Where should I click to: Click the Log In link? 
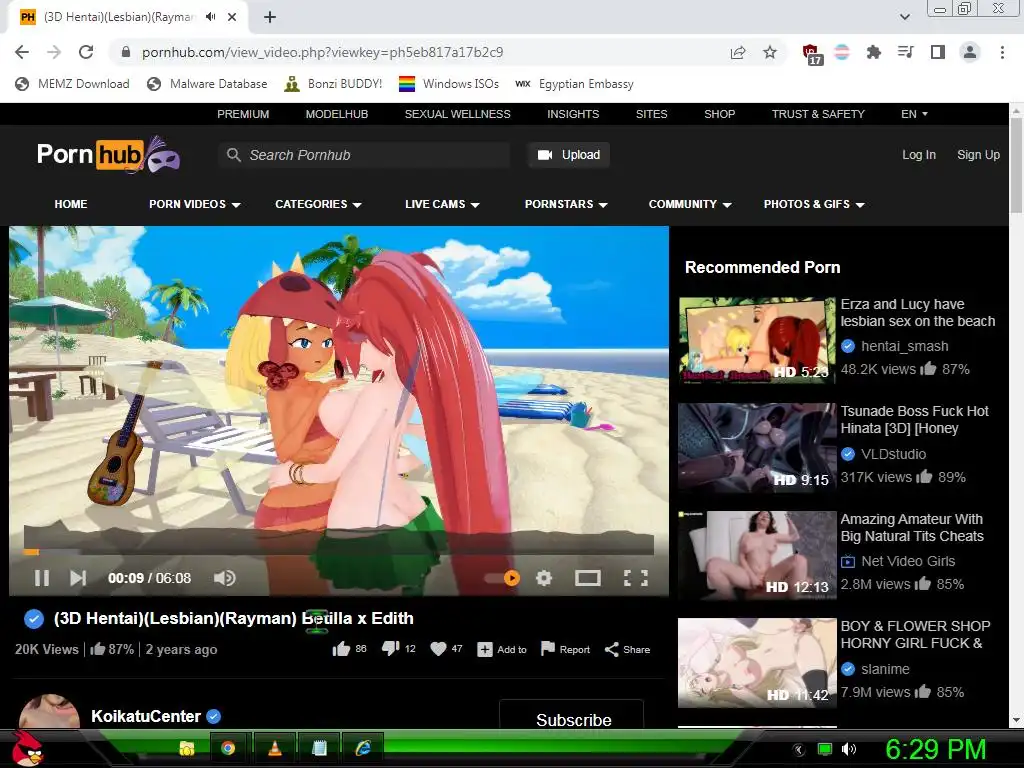pos(919,155)
